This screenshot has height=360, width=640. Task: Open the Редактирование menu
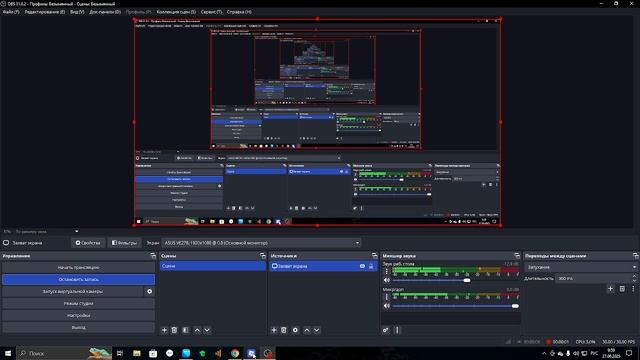44,12
